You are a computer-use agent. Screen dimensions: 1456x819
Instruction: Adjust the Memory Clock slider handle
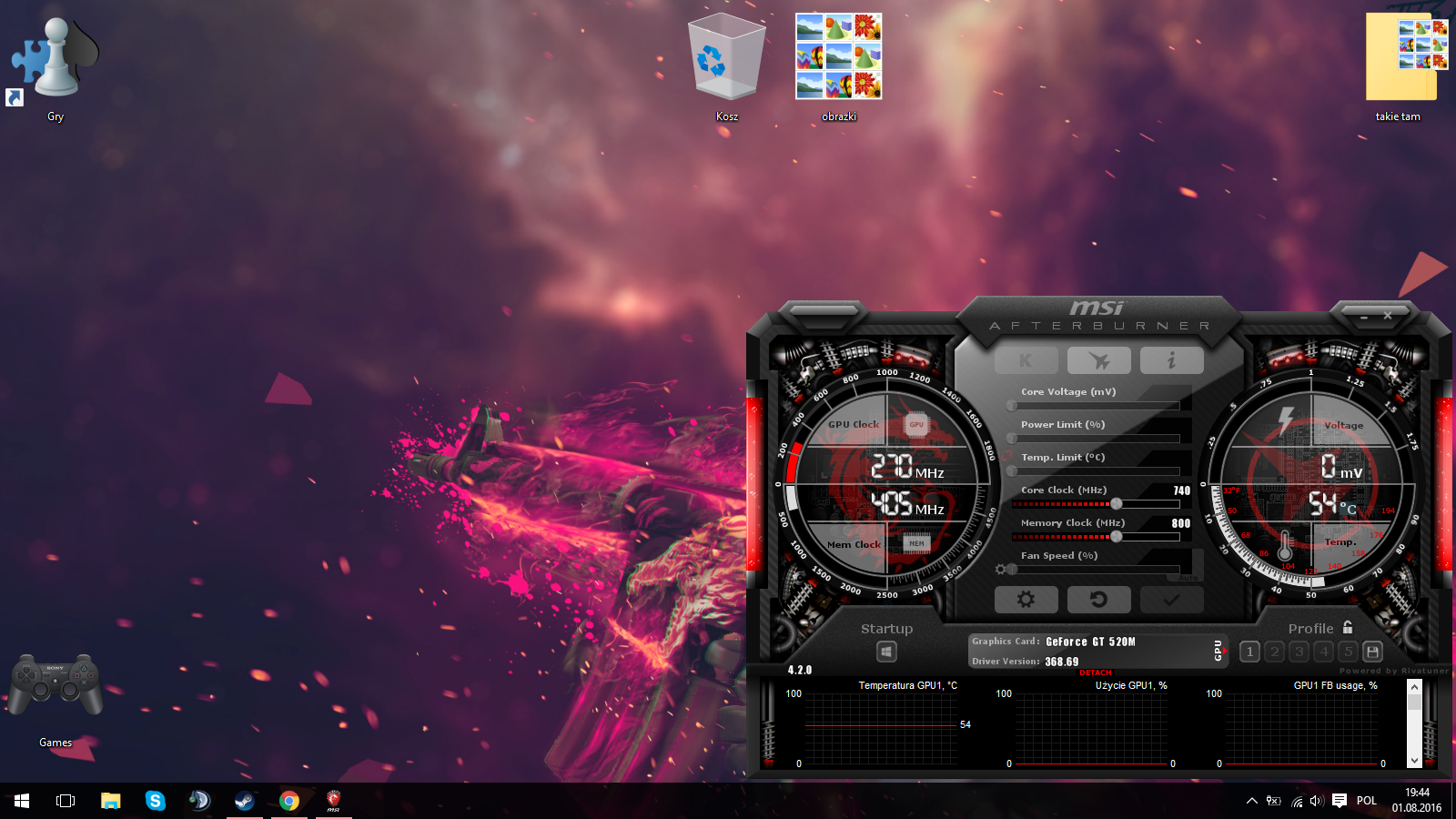[1117, 537]
